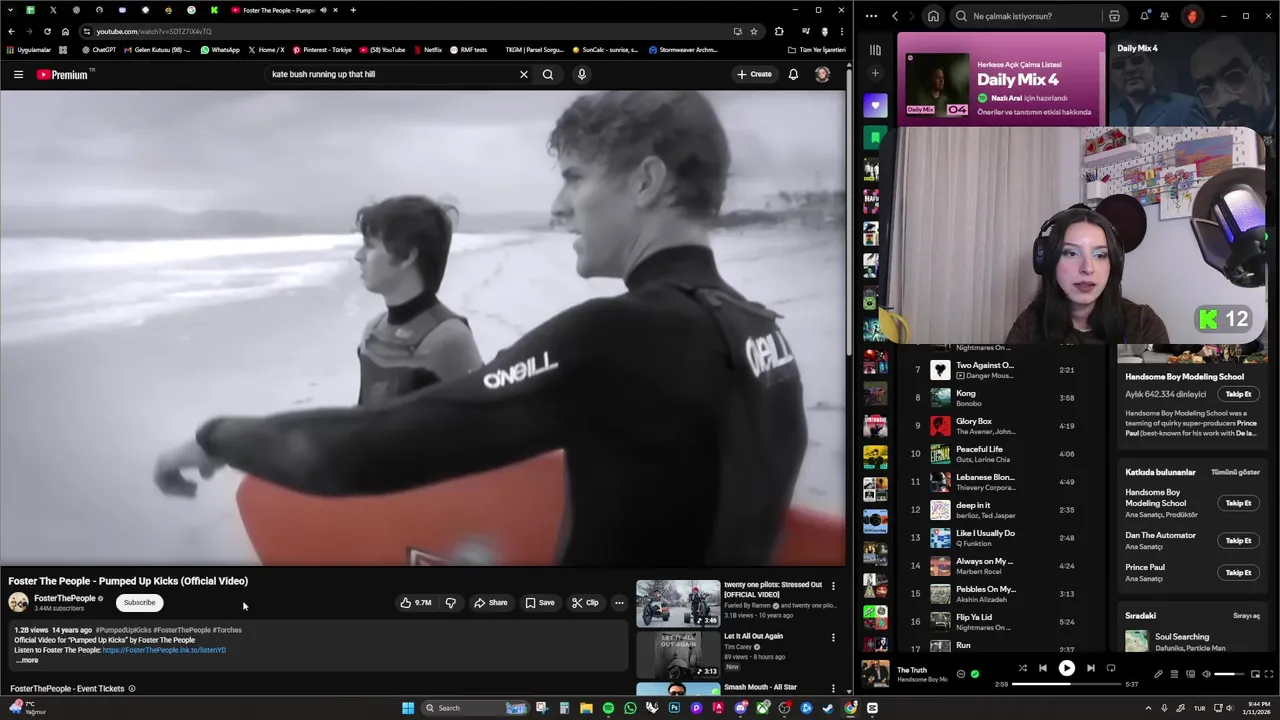1280x720 pixels.
Task: Open twenty one pilots Stressed Out thumbnail
Action: tap(678, 603)
